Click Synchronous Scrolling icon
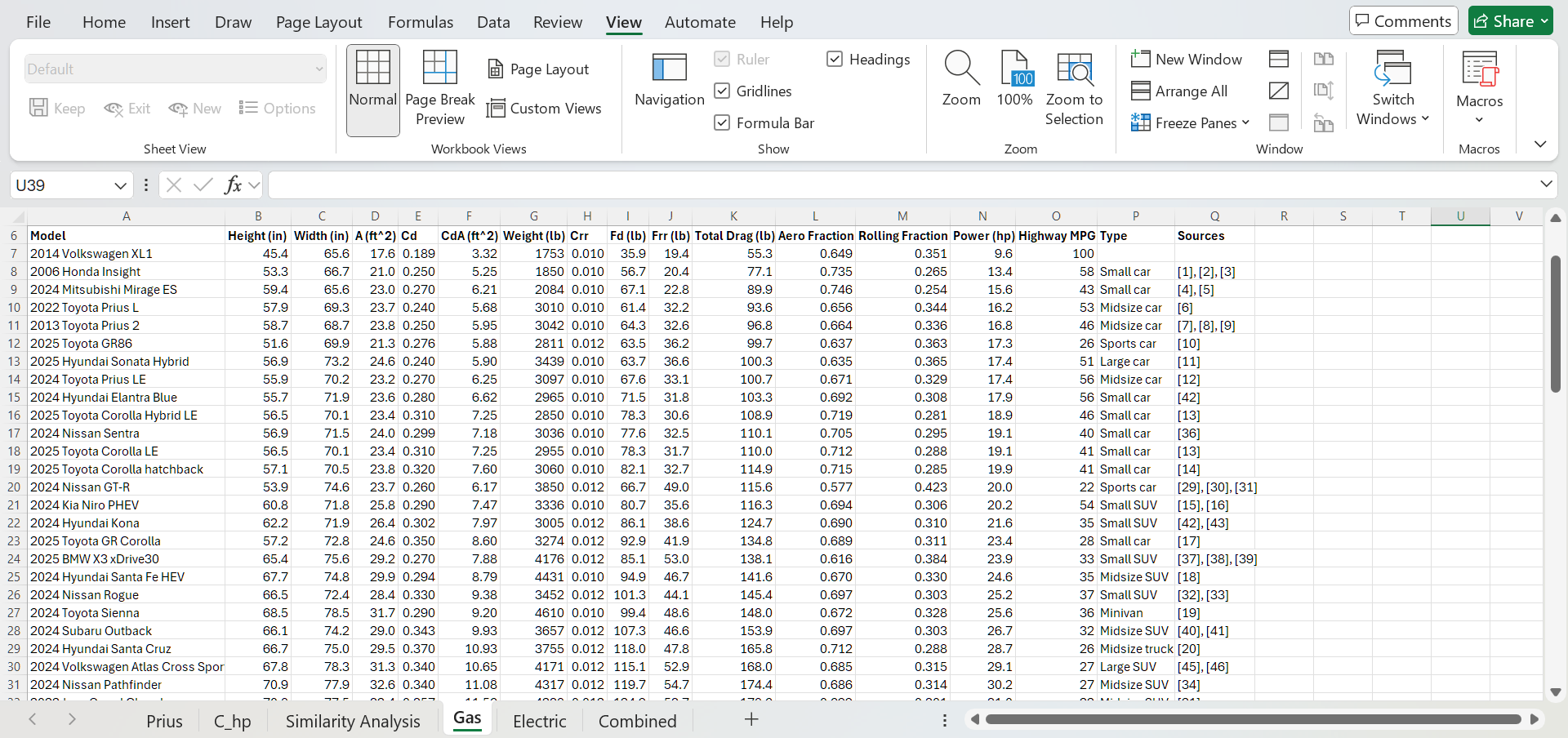This screenshot has width=1568, height=738. point(1324,91)
